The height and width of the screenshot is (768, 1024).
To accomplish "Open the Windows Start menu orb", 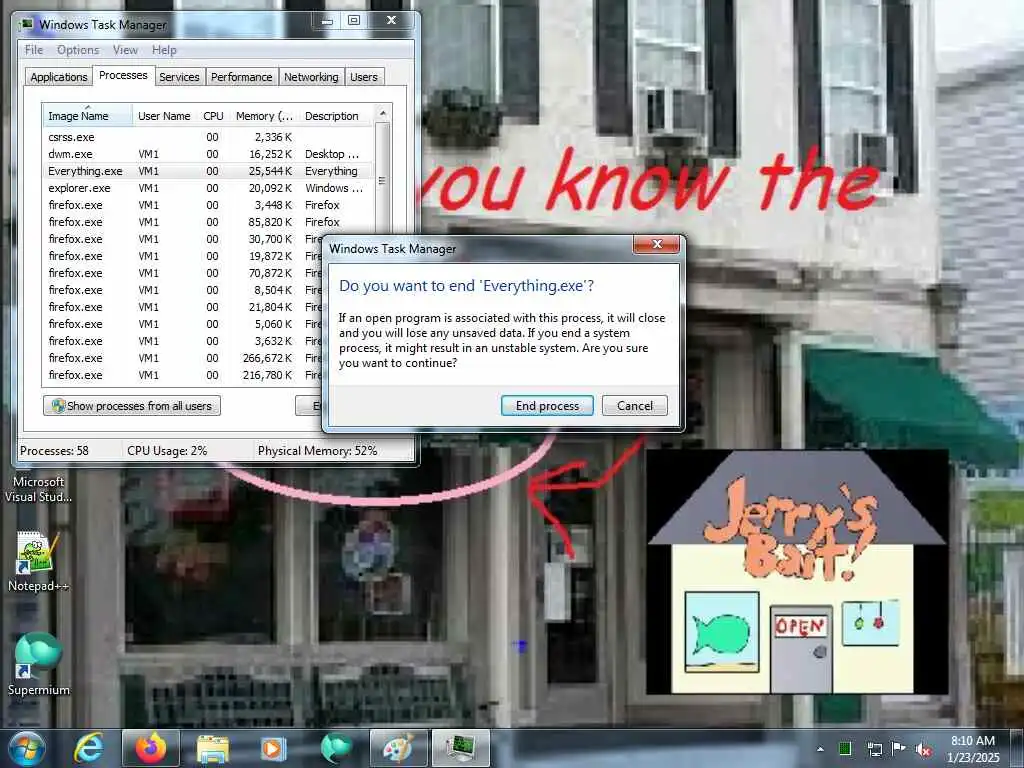I will [27, 748].
